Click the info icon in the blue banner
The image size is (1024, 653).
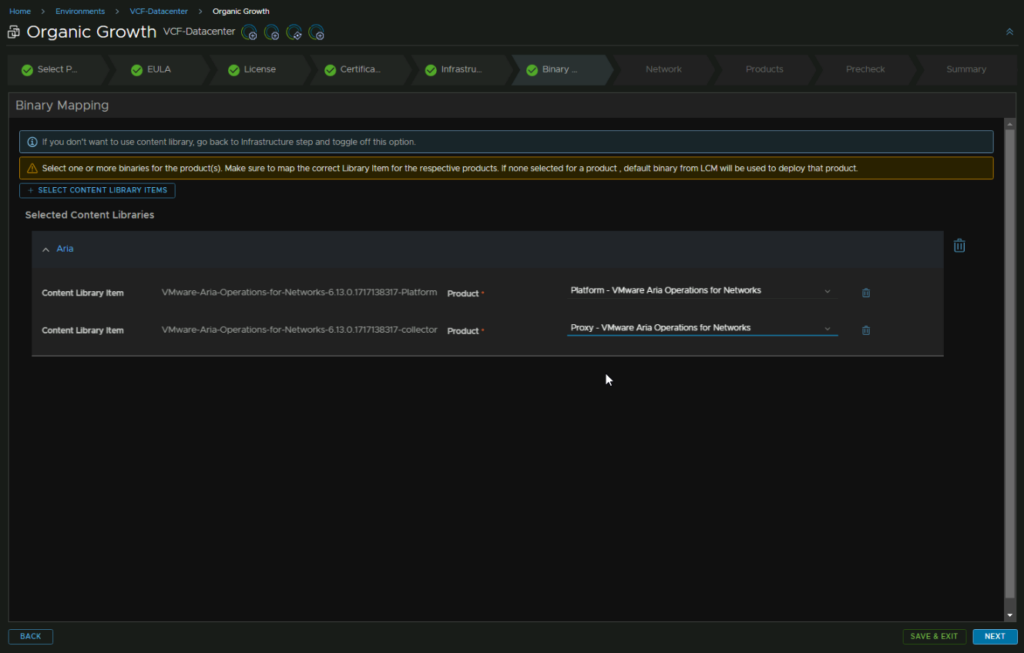(x=32, y=142)
